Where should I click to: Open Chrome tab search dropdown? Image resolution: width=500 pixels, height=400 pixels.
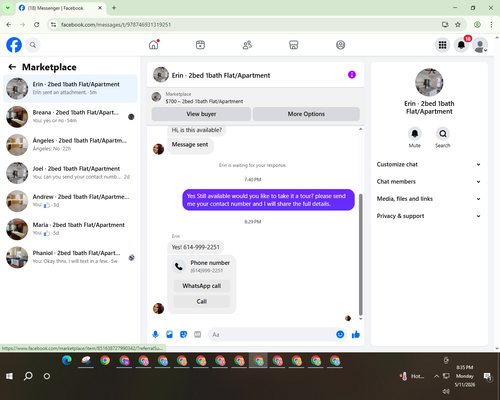[8, 8]
